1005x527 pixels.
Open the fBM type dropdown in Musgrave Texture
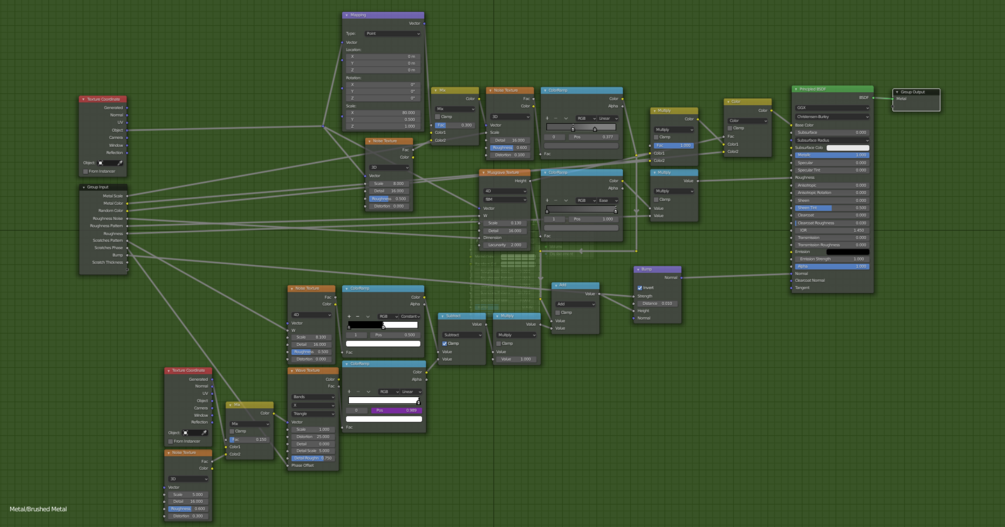coord(505,199)
